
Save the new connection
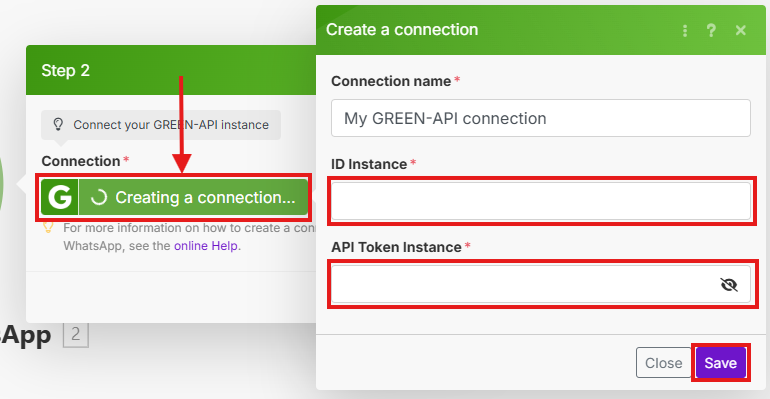(x=720, y=363)
